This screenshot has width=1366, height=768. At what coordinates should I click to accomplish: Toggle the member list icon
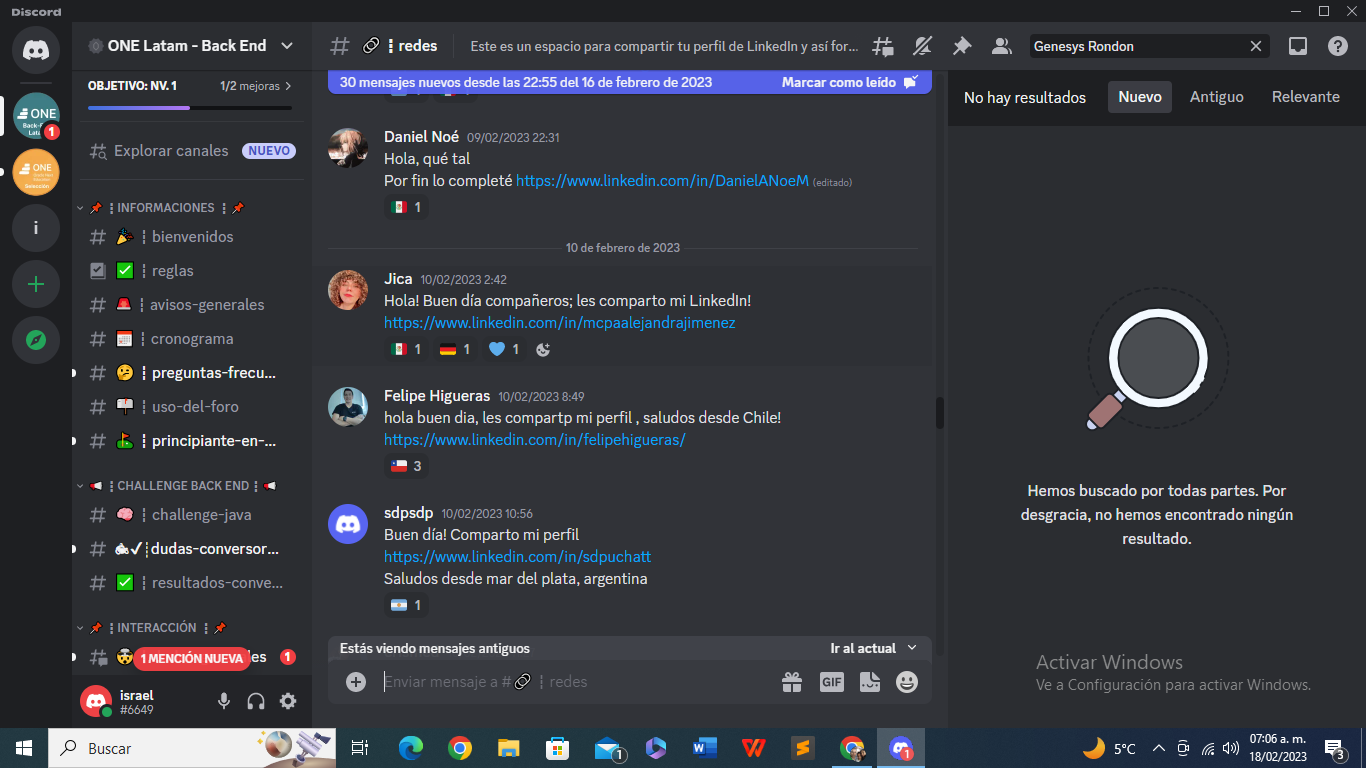pos(1001,46)
